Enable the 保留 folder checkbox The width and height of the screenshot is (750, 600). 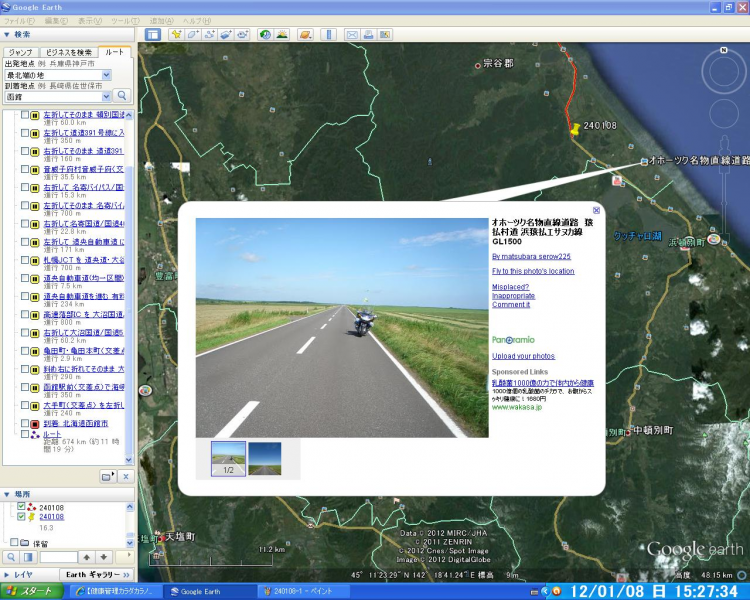click(x=14, y=542)
